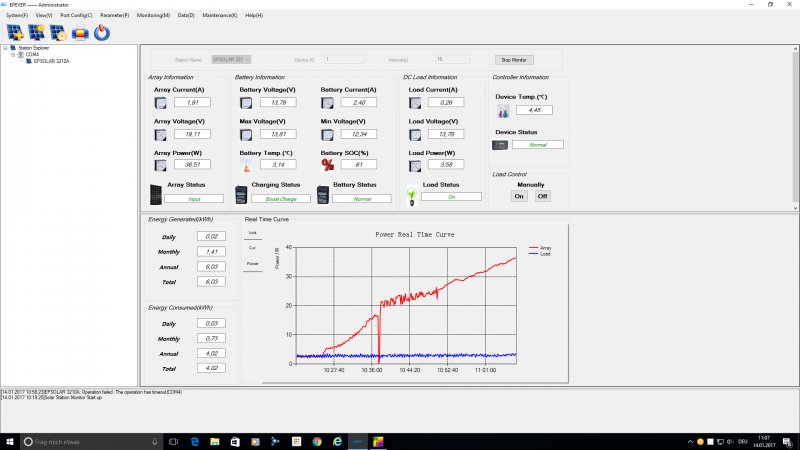Click the Array Current meter icon
Image resolution: width=800 pixels, height=450 pixels.
click(x=160, y=103)
